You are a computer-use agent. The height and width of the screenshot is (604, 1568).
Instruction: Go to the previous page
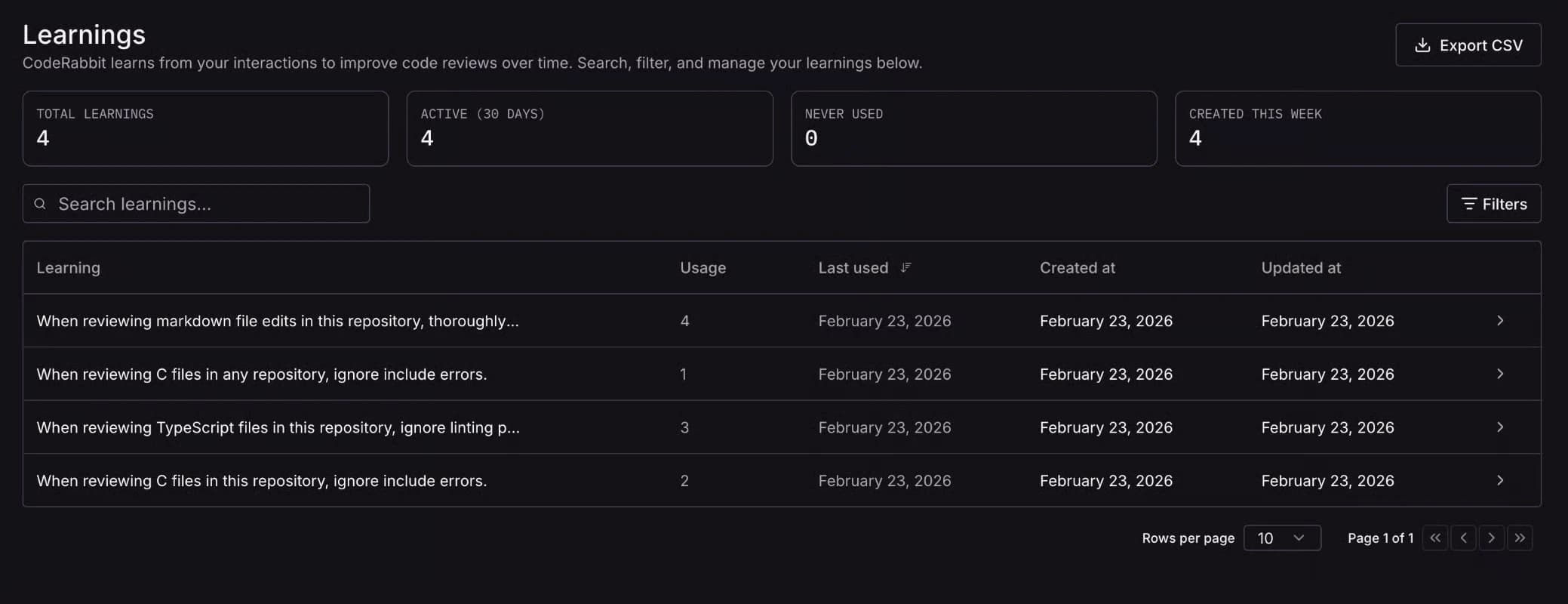coord(1463,538)
